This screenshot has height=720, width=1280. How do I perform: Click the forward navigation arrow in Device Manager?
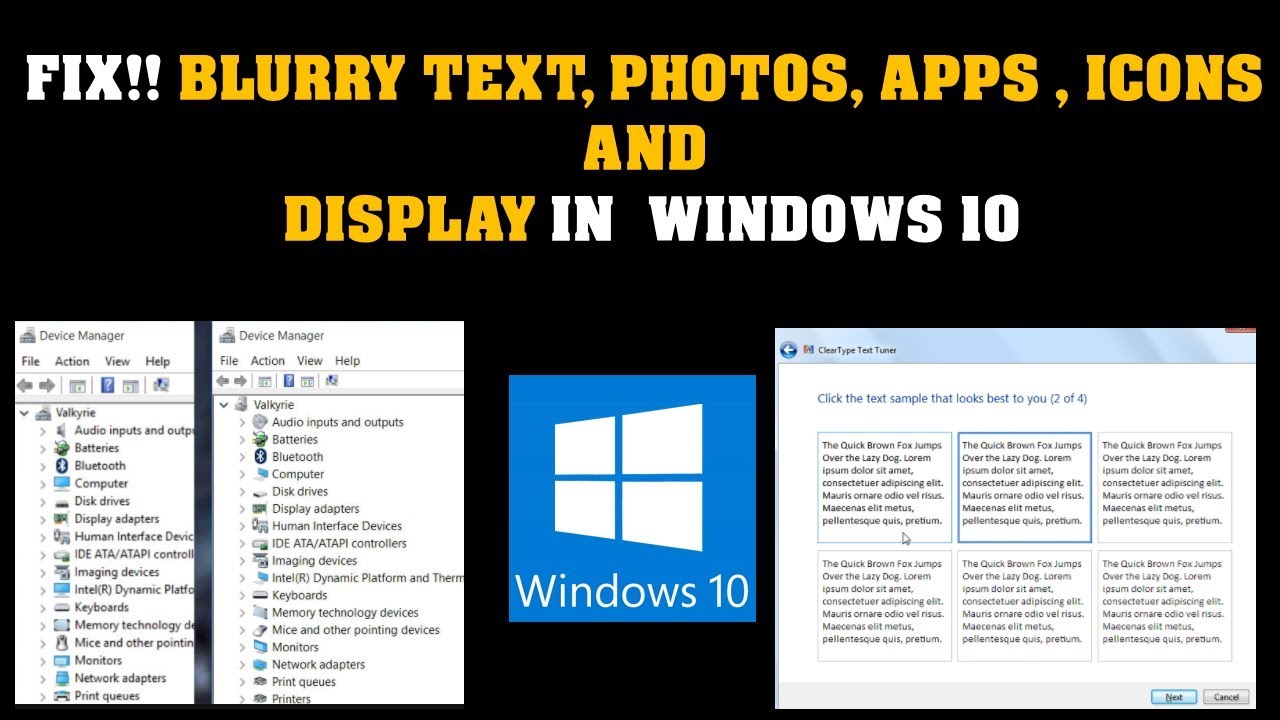[240, 381]
